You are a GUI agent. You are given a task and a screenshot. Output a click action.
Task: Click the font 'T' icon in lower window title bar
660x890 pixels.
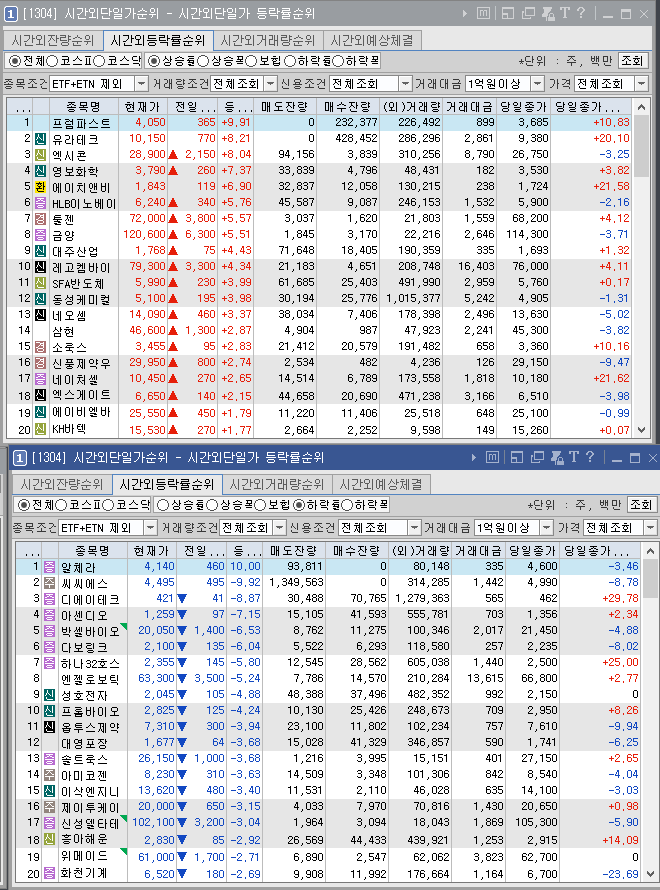coord(574,457)
